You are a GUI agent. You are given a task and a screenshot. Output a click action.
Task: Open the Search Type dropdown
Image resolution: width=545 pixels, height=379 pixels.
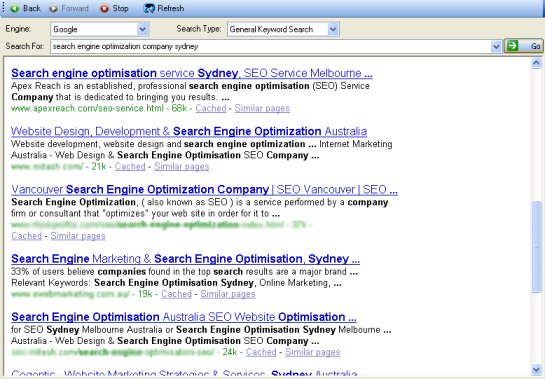click(283, 29)
